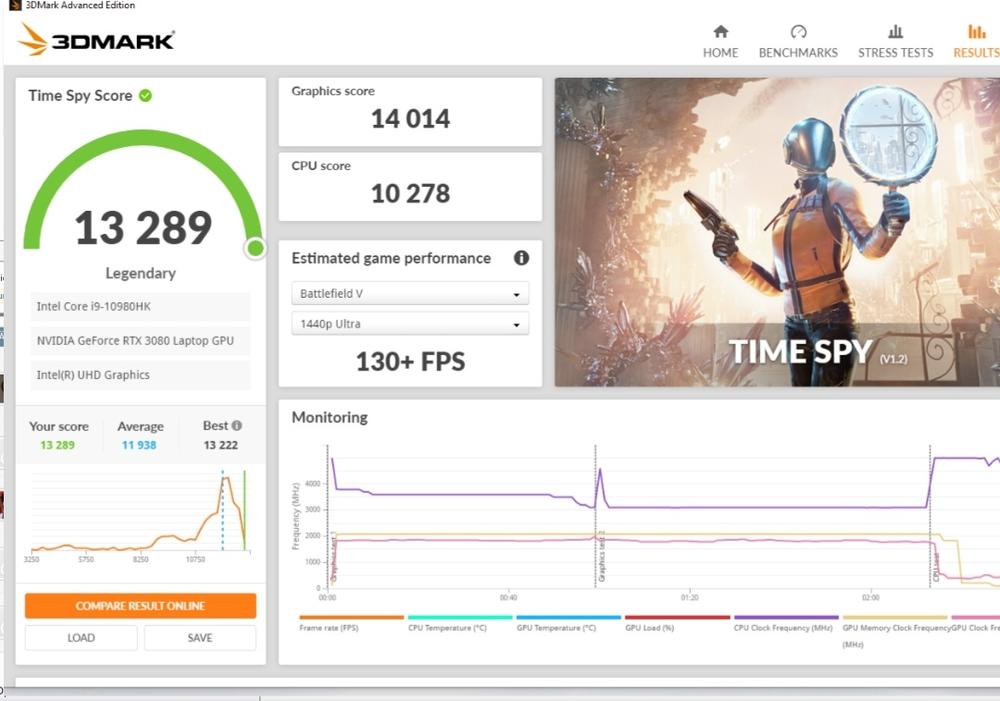Click the Stress Tests bar icon
Viewport: 1000px width, 701px height.
coord(895,32)
